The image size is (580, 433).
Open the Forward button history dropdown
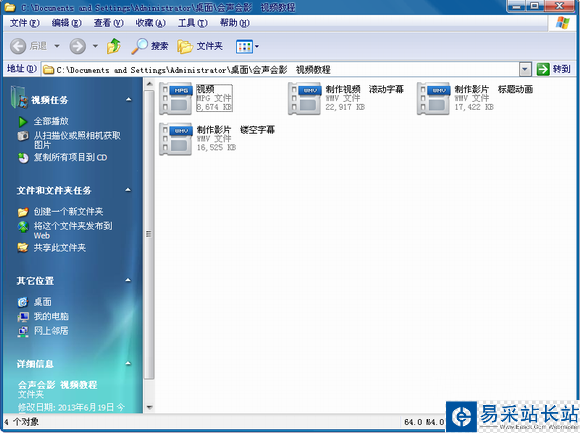(95, 46)
